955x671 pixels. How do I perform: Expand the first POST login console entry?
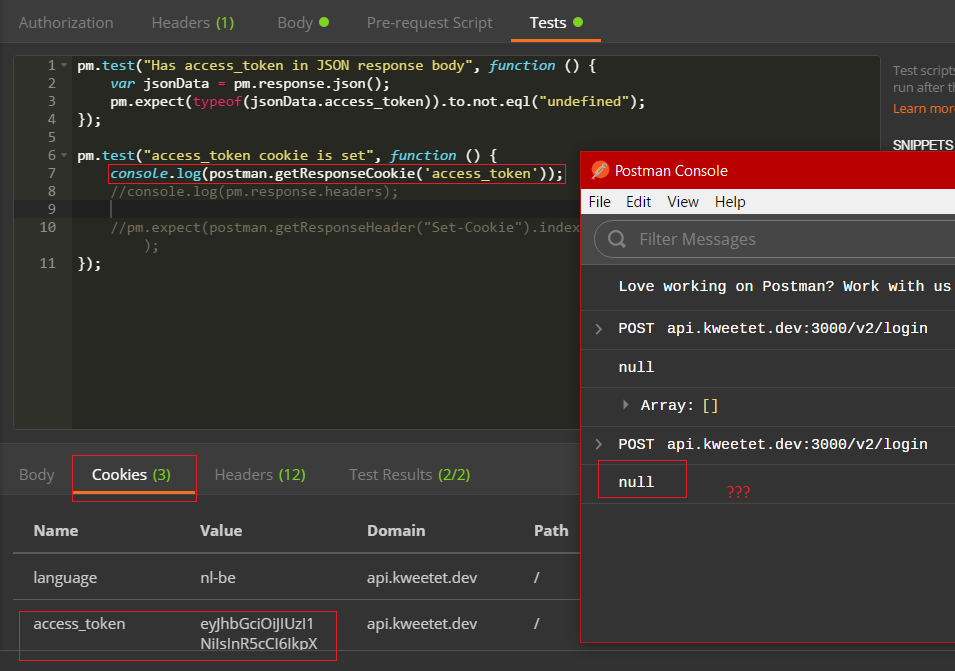599,329
